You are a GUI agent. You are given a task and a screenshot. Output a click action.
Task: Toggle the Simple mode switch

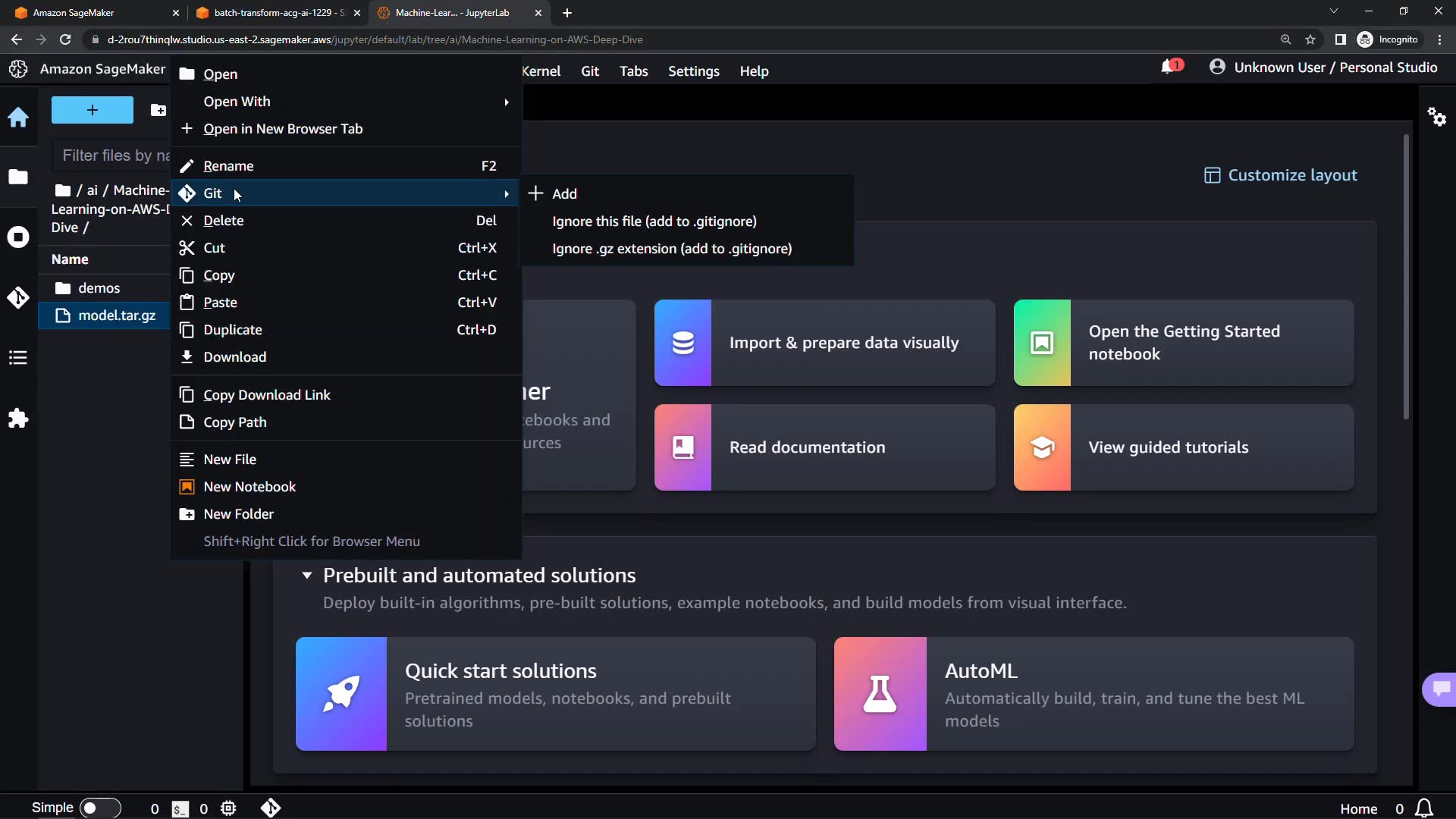coord(99,808)
